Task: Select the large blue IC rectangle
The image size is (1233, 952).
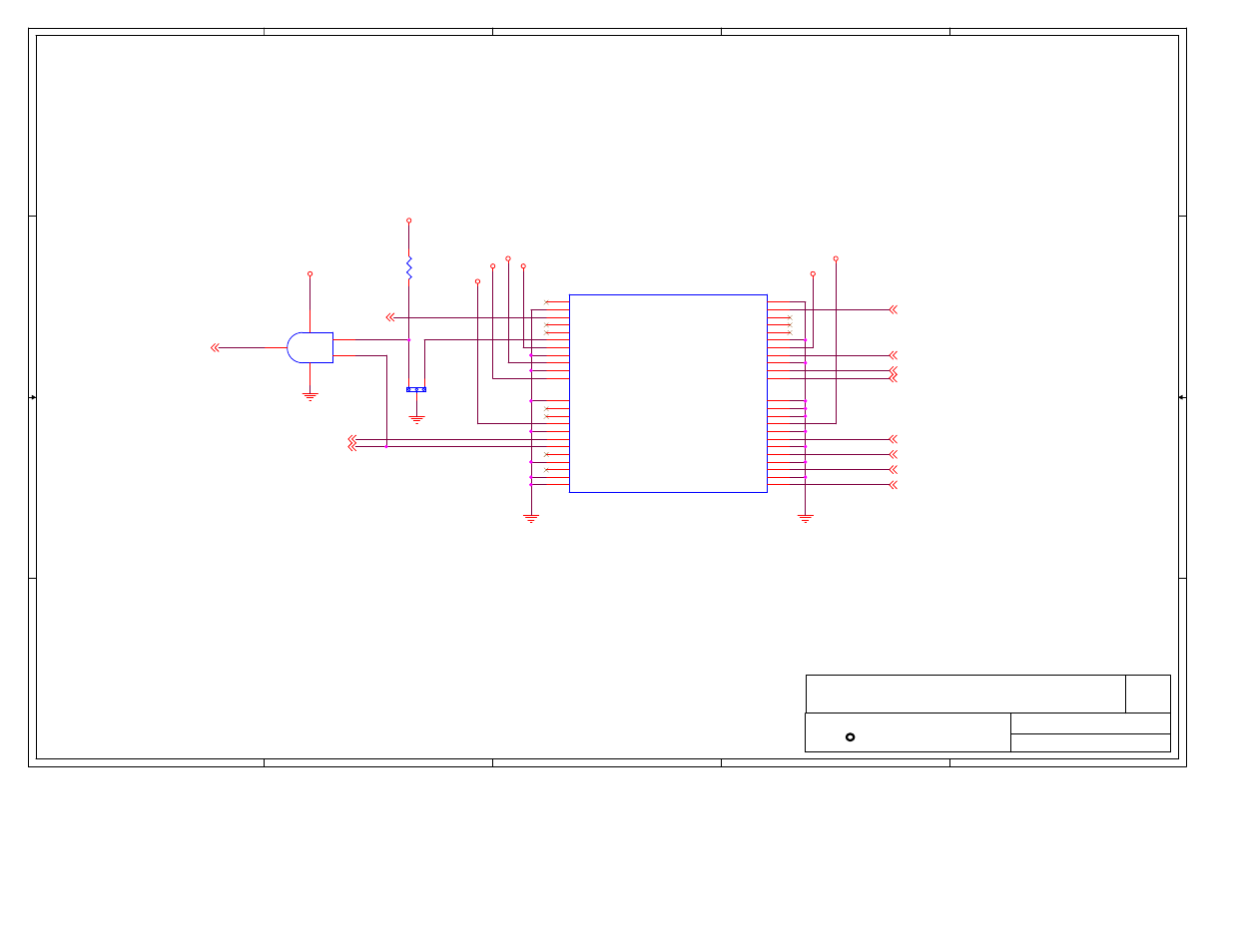Action: pos(668,393)
